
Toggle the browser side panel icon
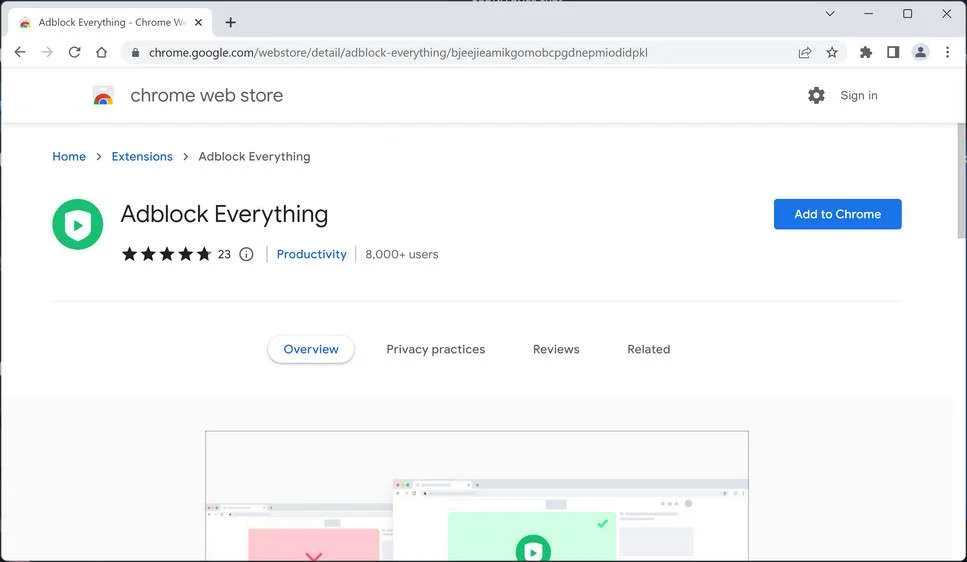tap(893, 52)
